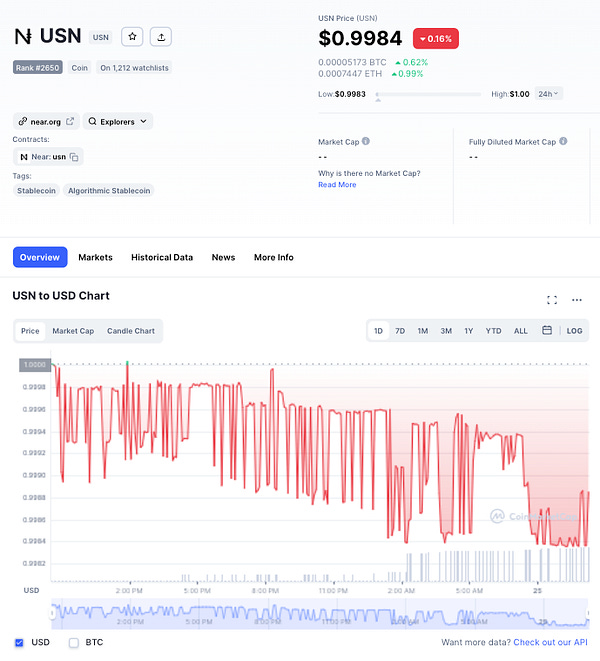600x661 pixels.
Task: Select 1Y chart timeframe
Action: tap(468, 331)
